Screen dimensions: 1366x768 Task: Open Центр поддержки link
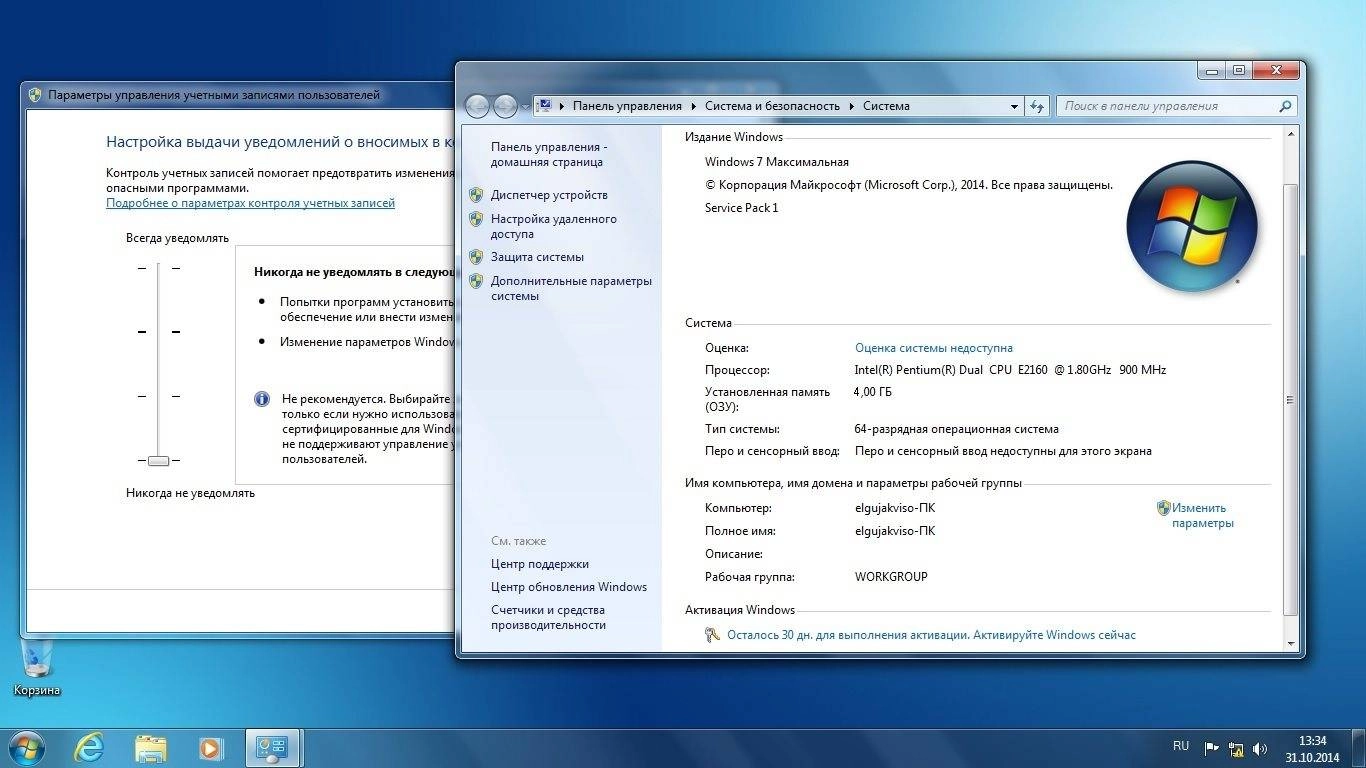(x=540, y=564)
